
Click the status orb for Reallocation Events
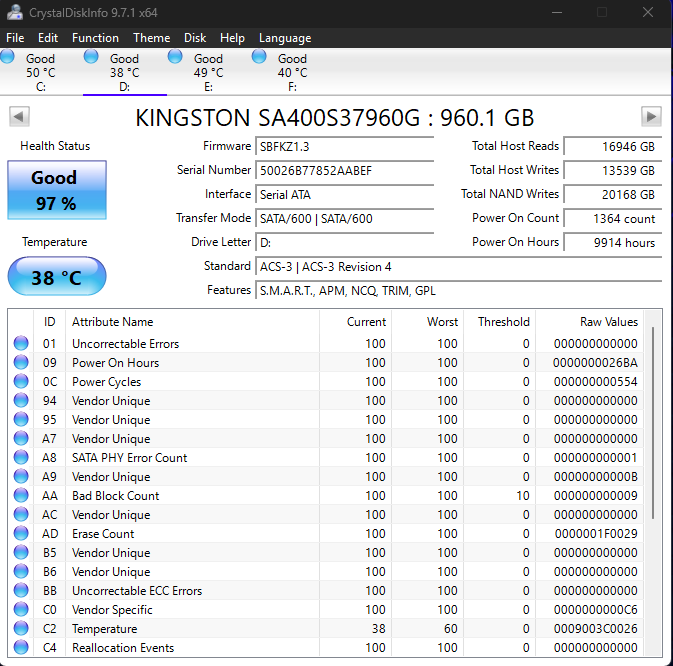tap(21, 647)
